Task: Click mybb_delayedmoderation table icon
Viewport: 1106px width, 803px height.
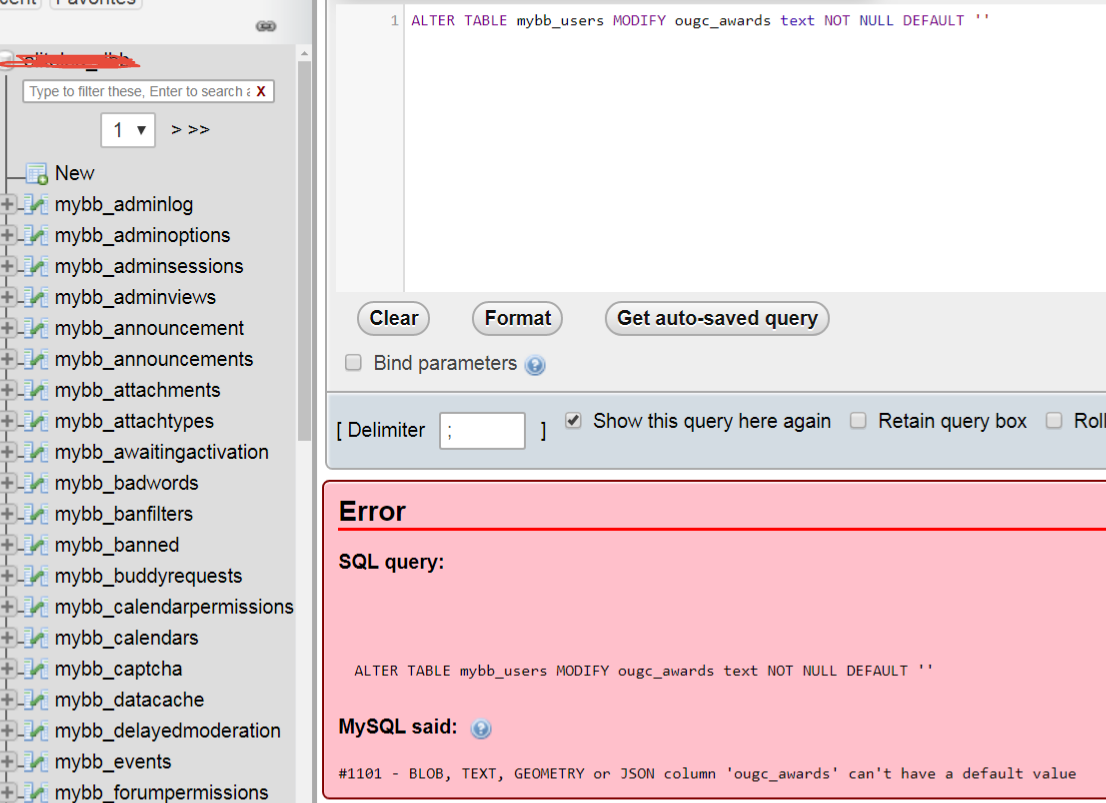Action: (x=37, y=731)
